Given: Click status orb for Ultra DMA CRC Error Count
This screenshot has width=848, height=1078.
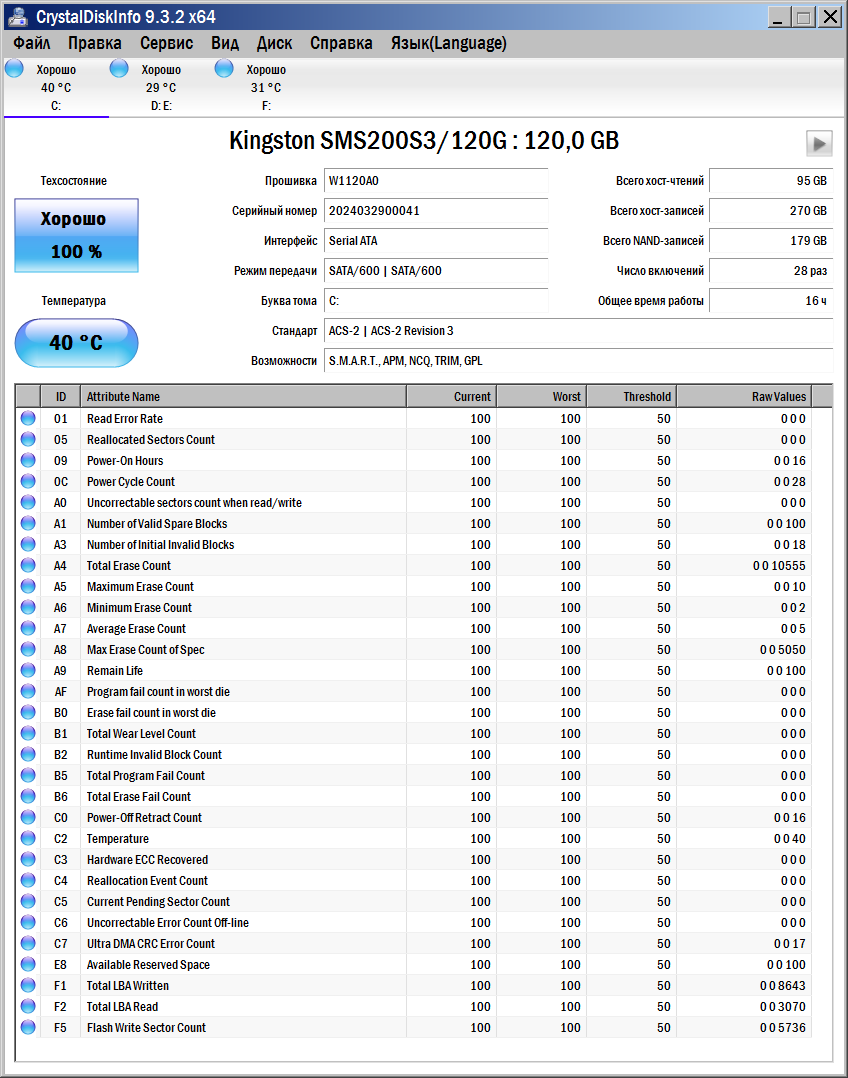Looking at the screenshot, I should [28, 943].
